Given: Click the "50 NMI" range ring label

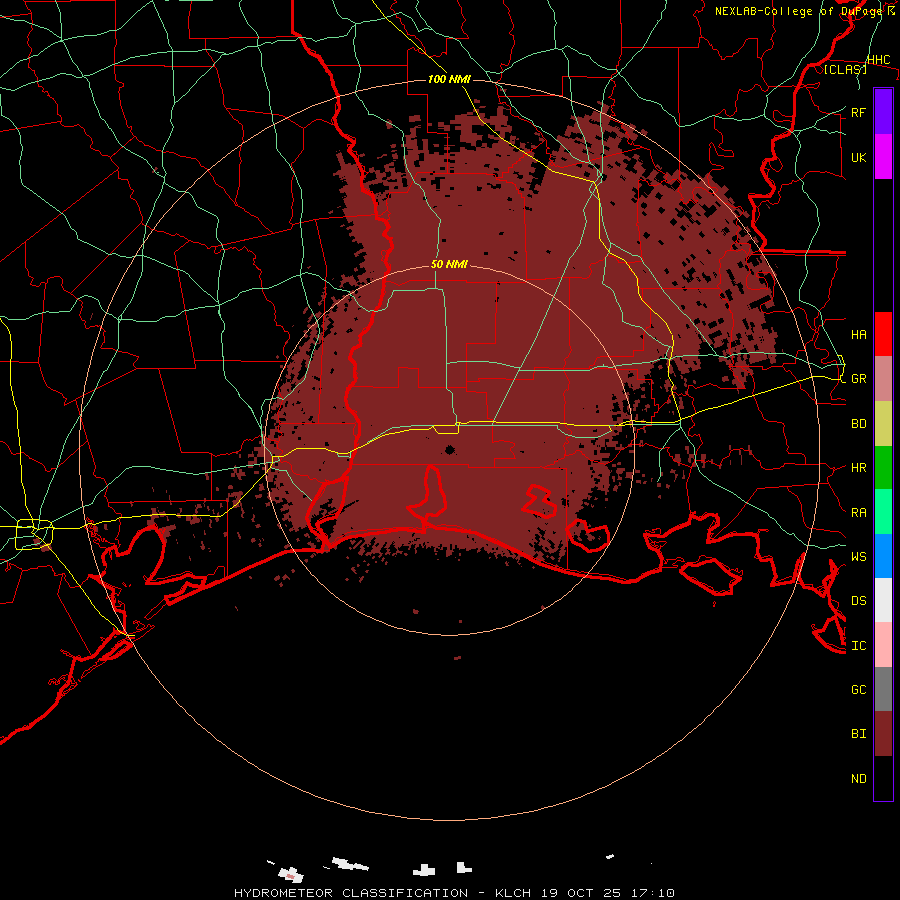Looking at the screenshot, I should pyautogui.click(x=449, y=264).
